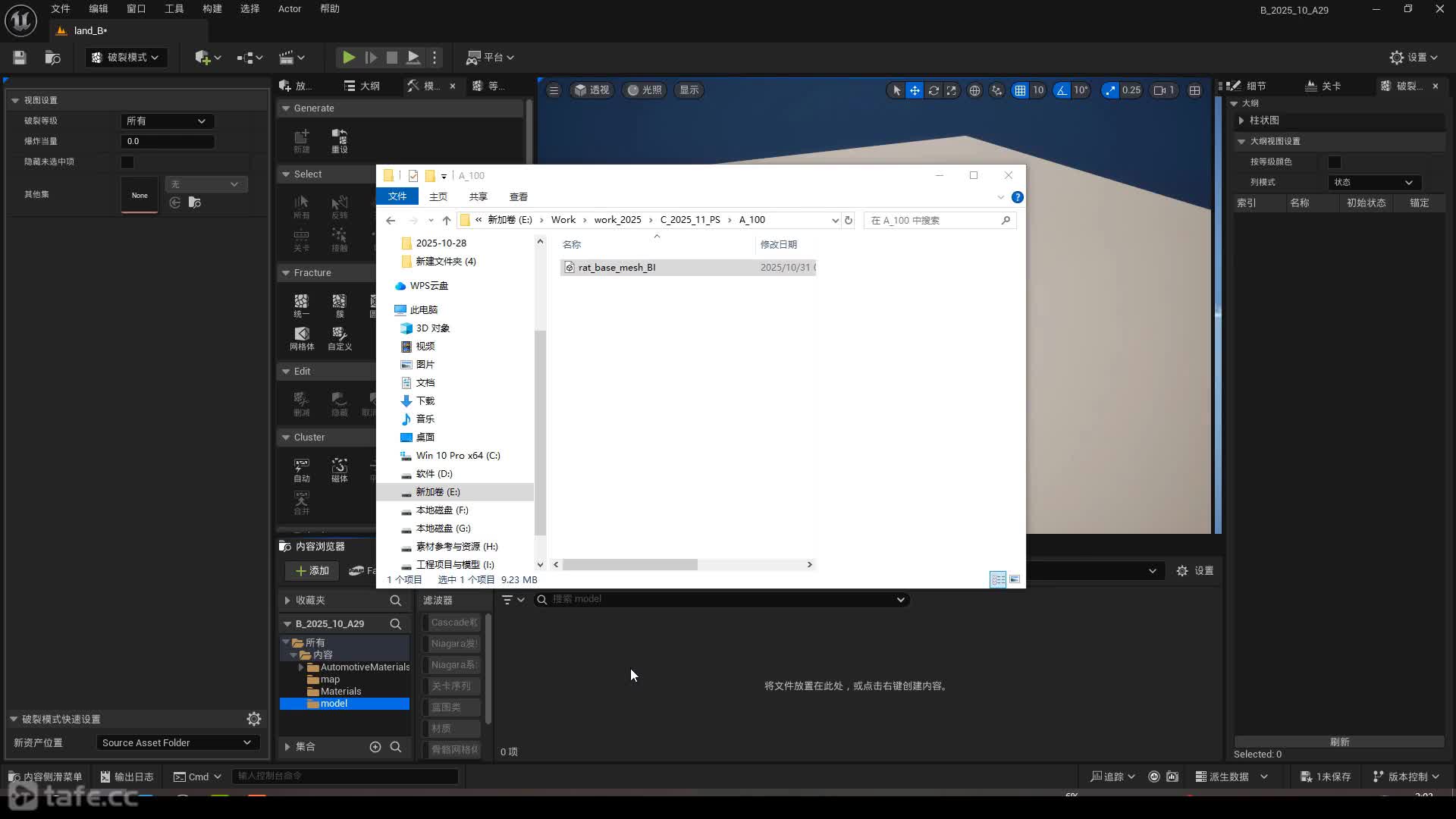Viewport: 1456px width, 819px height.
Task: Switch to 查看 tab in Explorer
Action: click(518, 196)
